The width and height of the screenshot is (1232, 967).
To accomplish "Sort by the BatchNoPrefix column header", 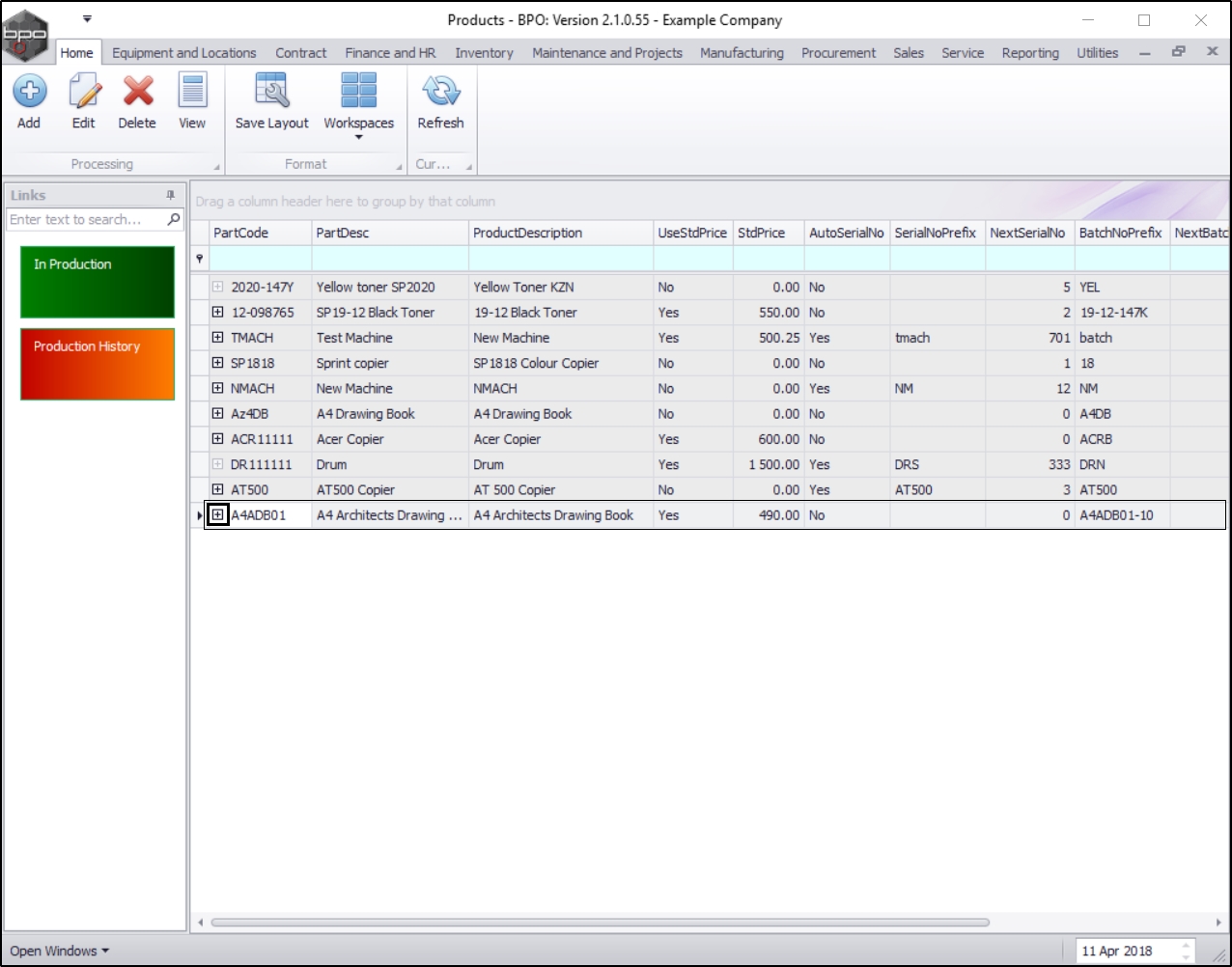I will [1122, 233].
